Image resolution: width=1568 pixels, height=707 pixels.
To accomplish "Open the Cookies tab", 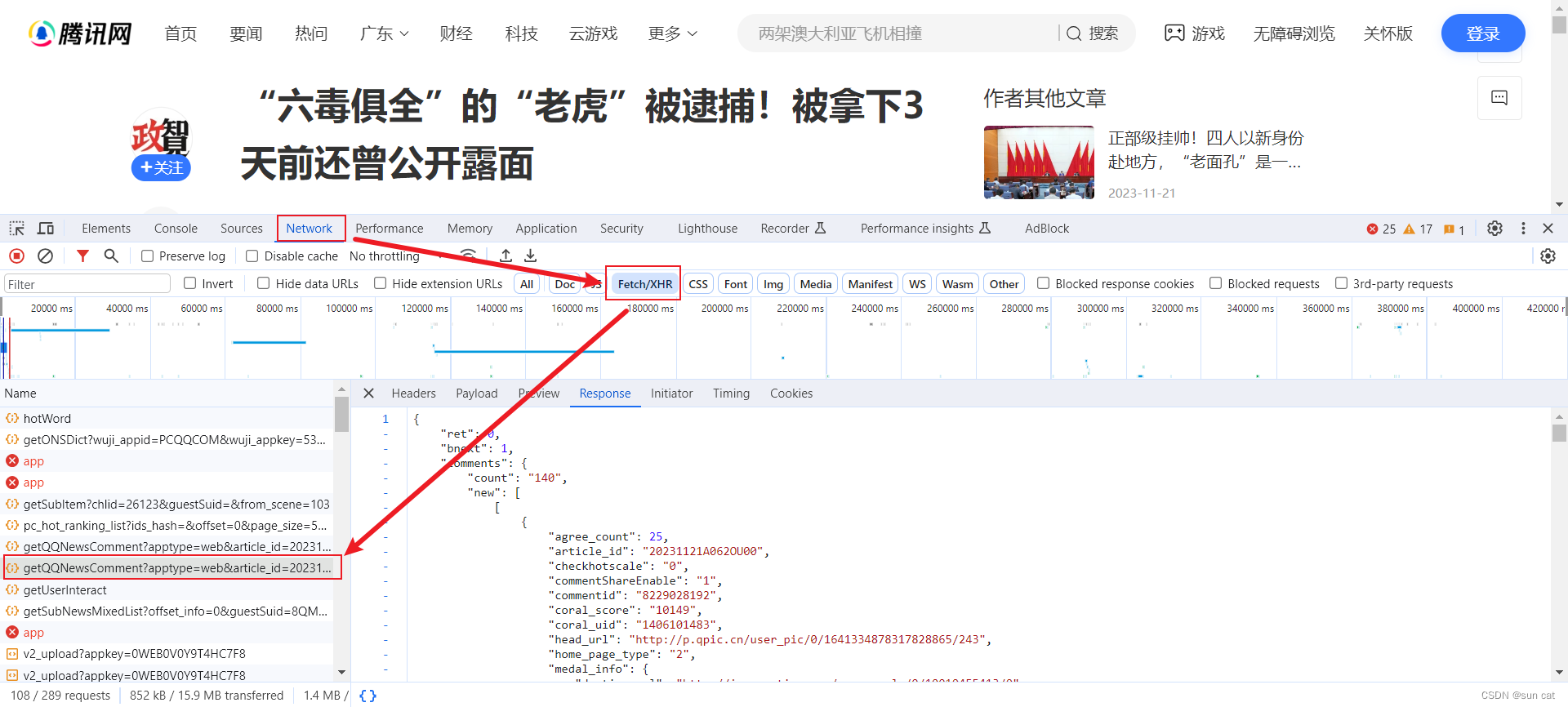I will coord(791,394).
